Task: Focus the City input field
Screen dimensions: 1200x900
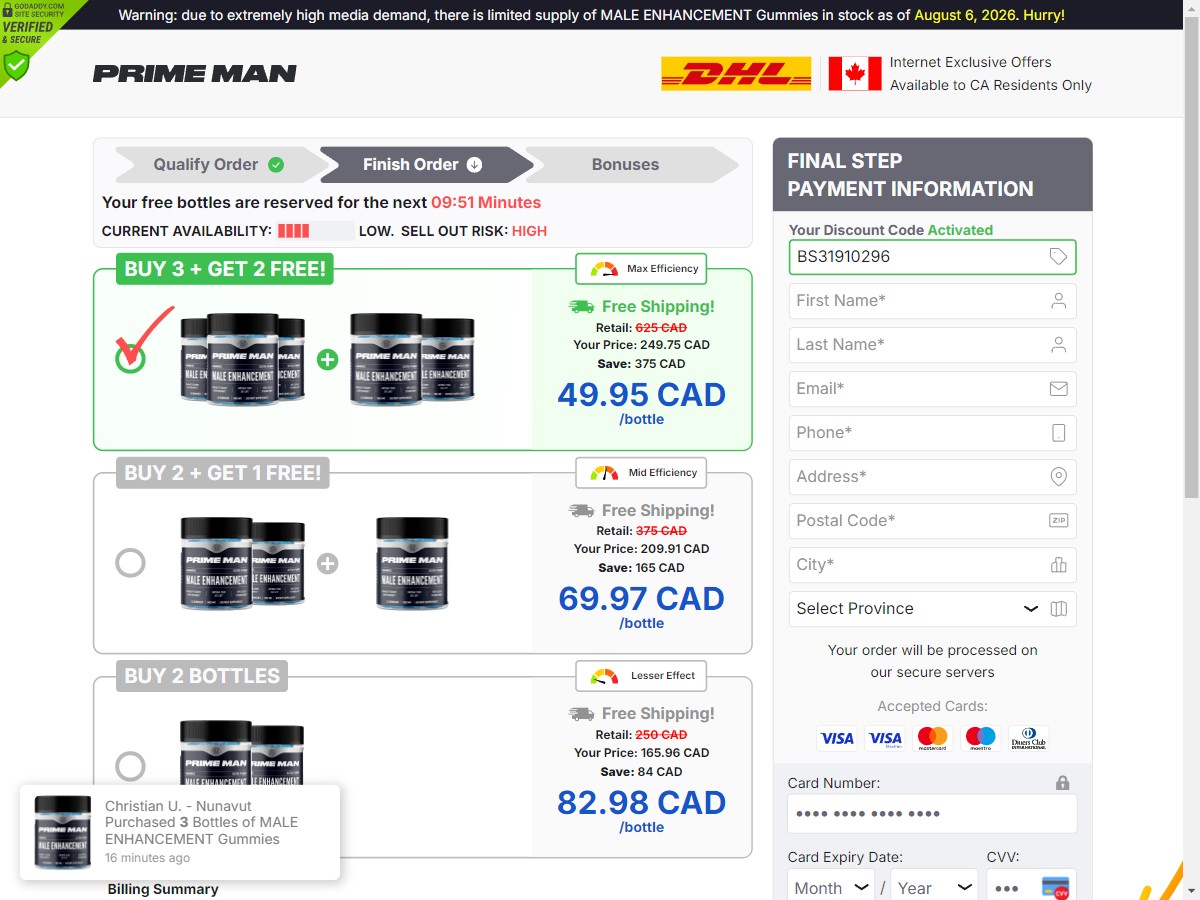Action: (x=932, y=565)
